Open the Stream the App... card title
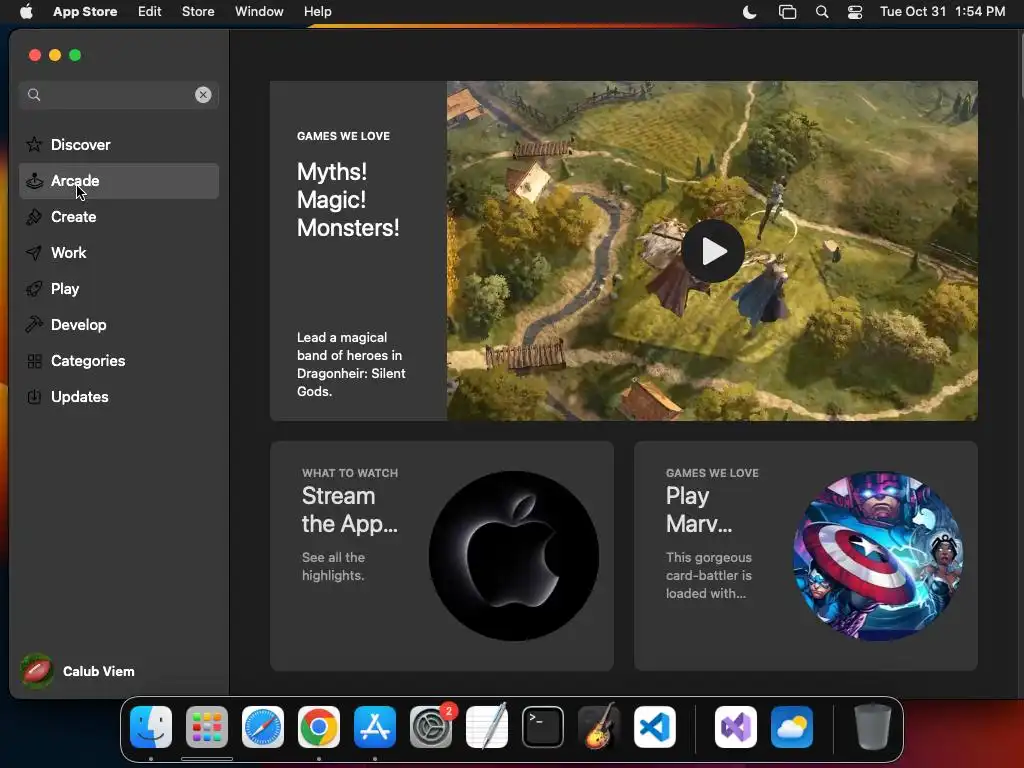 349,509
